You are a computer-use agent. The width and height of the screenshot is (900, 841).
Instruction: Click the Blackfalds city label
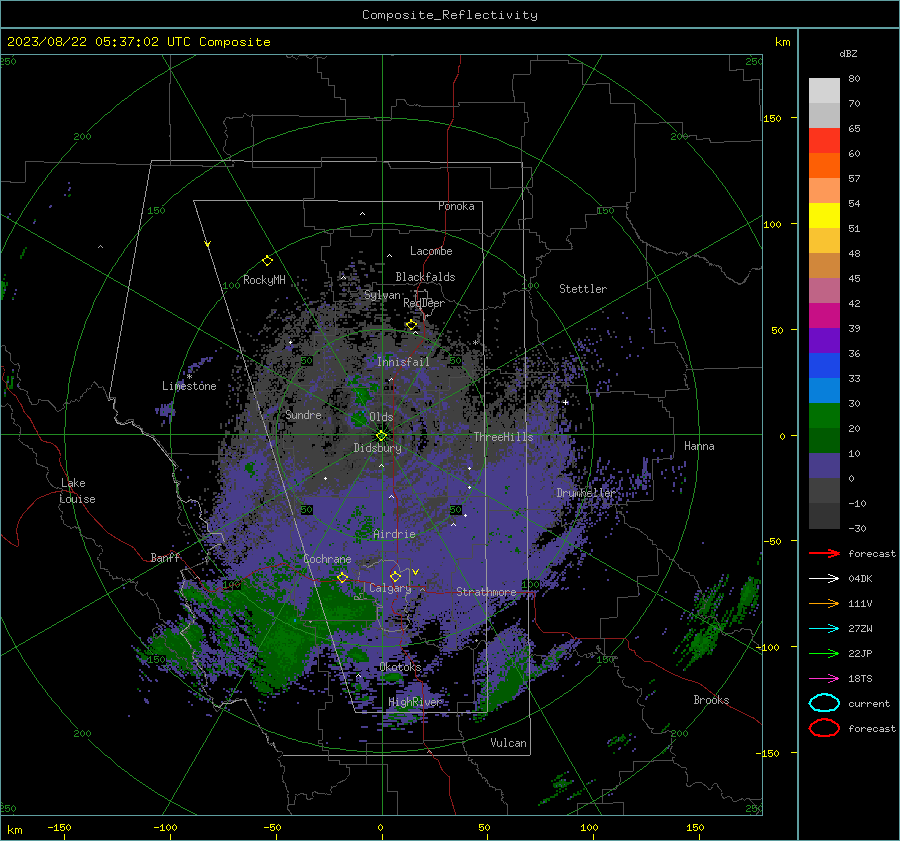[425, 277]
